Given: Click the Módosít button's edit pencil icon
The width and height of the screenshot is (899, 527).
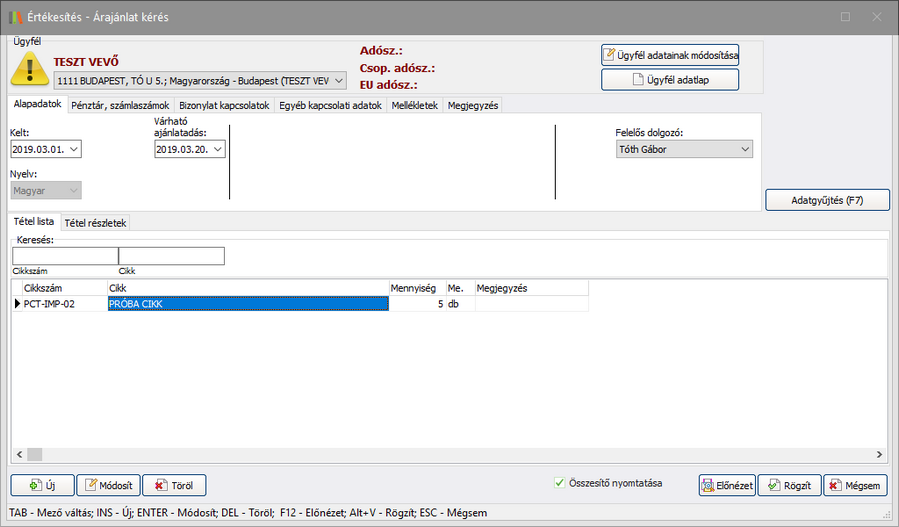Looking at the screenshot, I should 91,486.
